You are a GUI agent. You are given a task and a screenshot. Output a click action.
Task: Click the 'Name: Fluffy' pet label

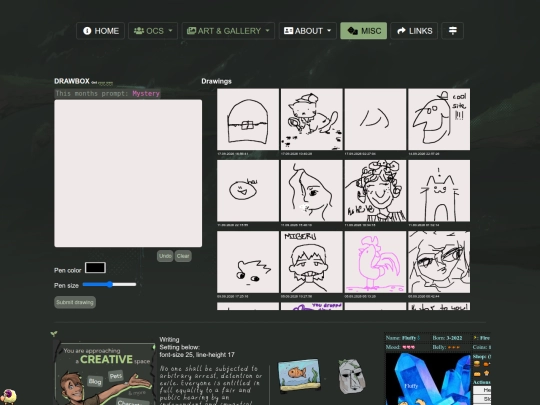coord(403,338)
